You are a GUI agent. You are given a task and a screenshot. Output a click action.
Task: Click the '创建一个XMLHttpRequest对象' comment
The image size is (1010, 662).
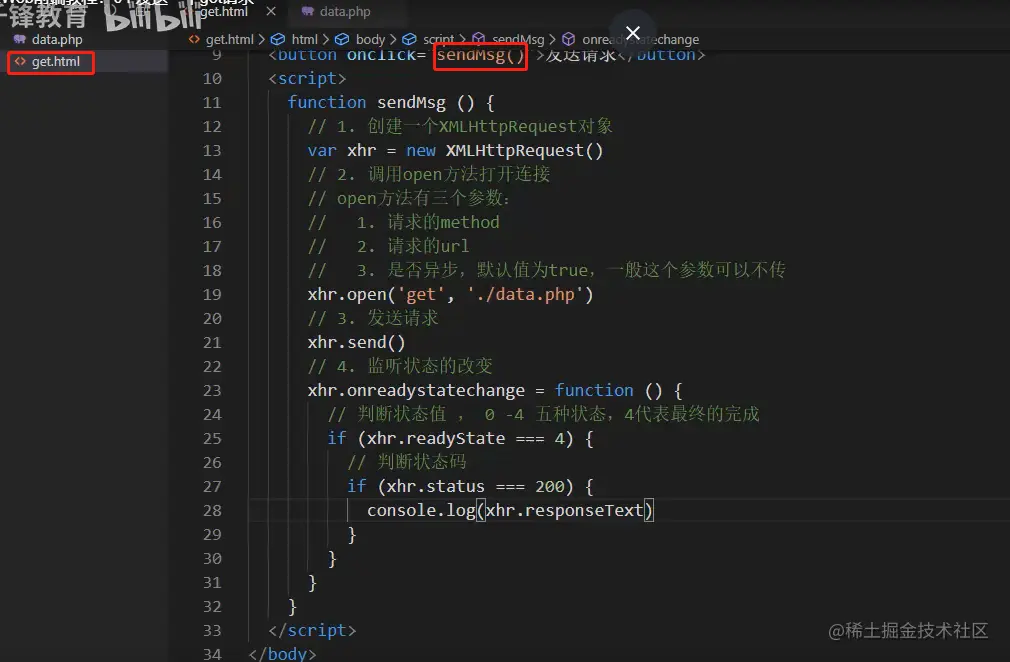coord(490,126)
